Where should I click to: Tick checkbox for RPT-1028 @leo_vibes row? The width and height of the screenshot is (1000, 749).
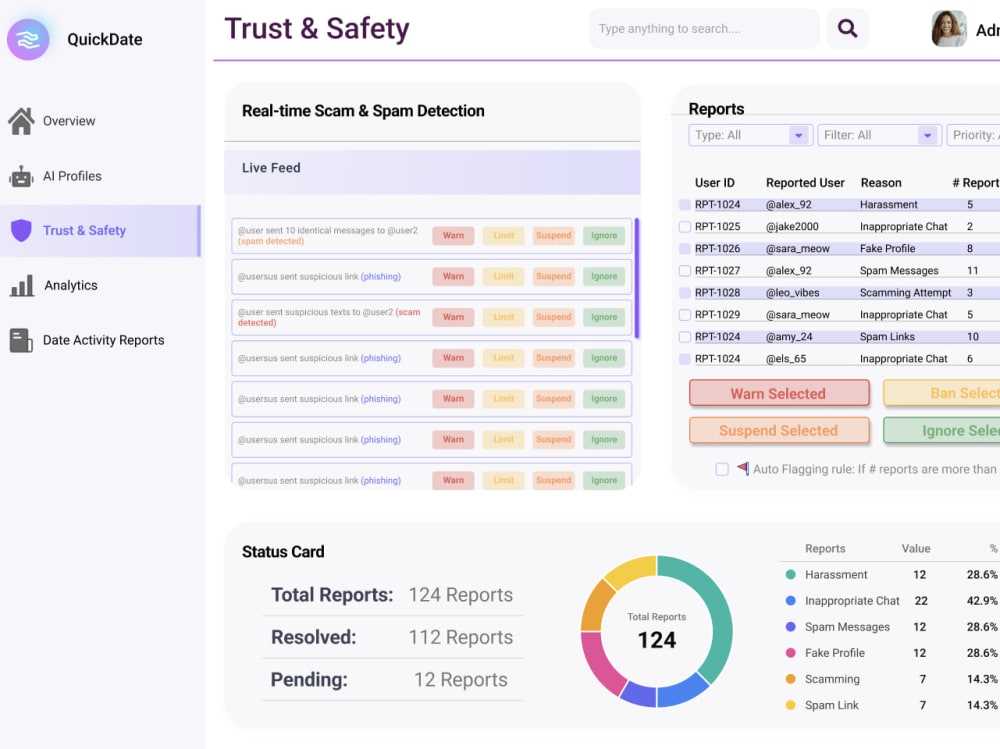tap(685, 293)
